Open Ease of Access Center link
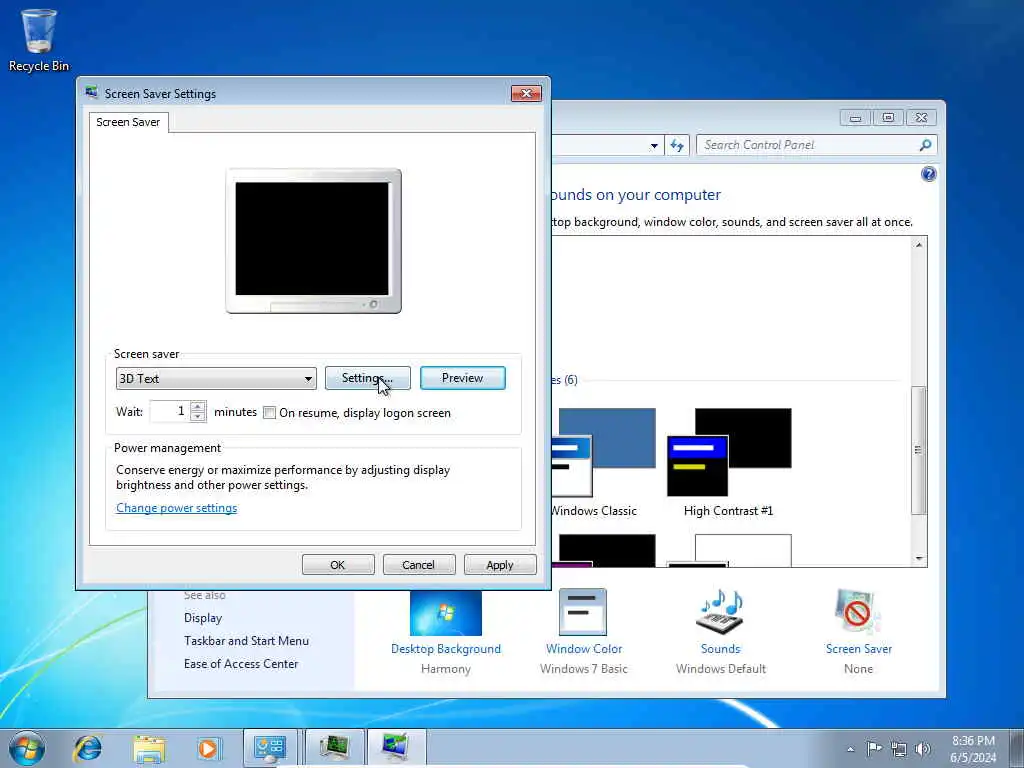 coord(241,664)
